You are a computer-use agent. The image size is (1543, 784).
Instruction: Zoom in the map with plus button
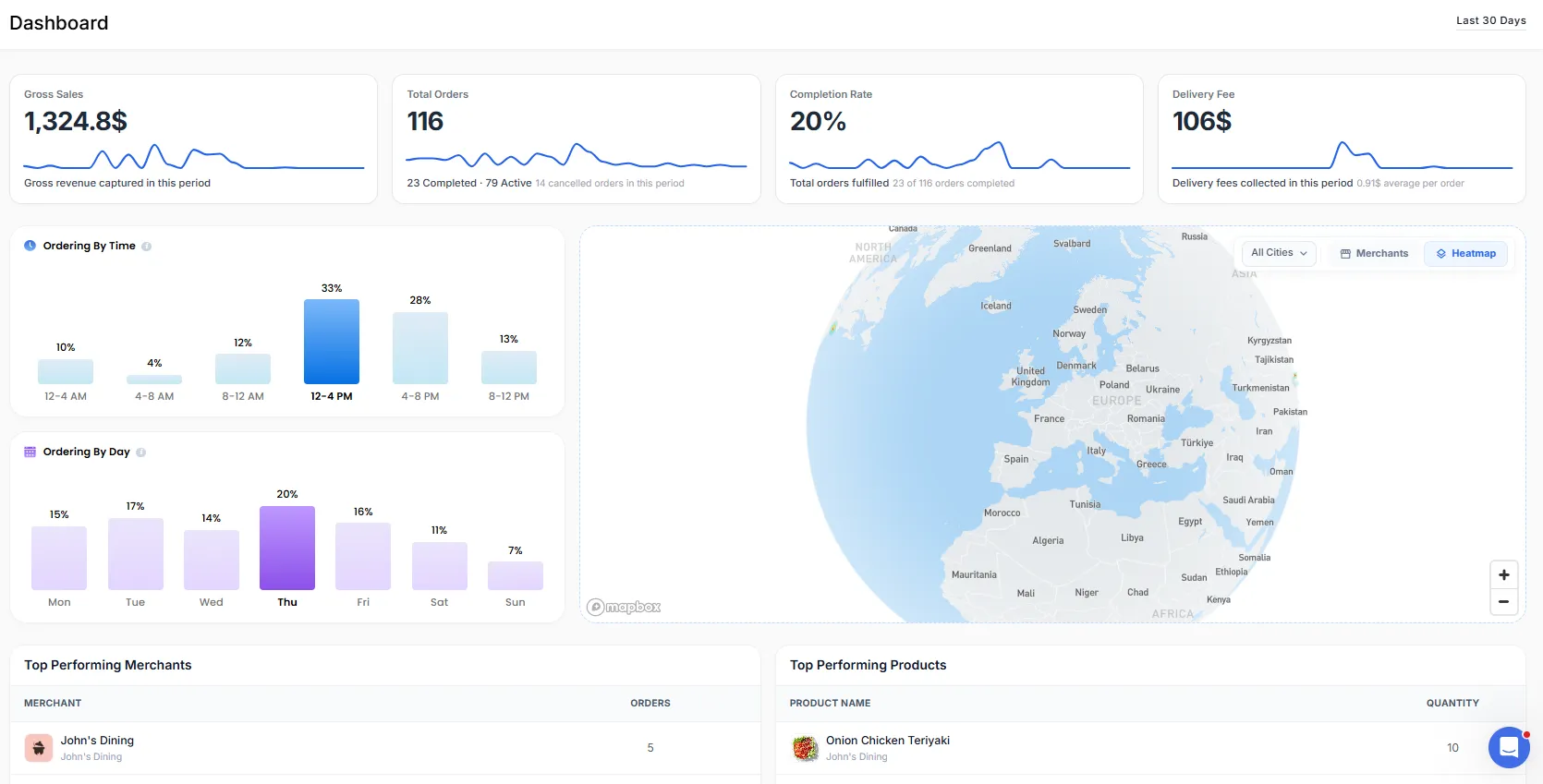tap(1504, 574)
